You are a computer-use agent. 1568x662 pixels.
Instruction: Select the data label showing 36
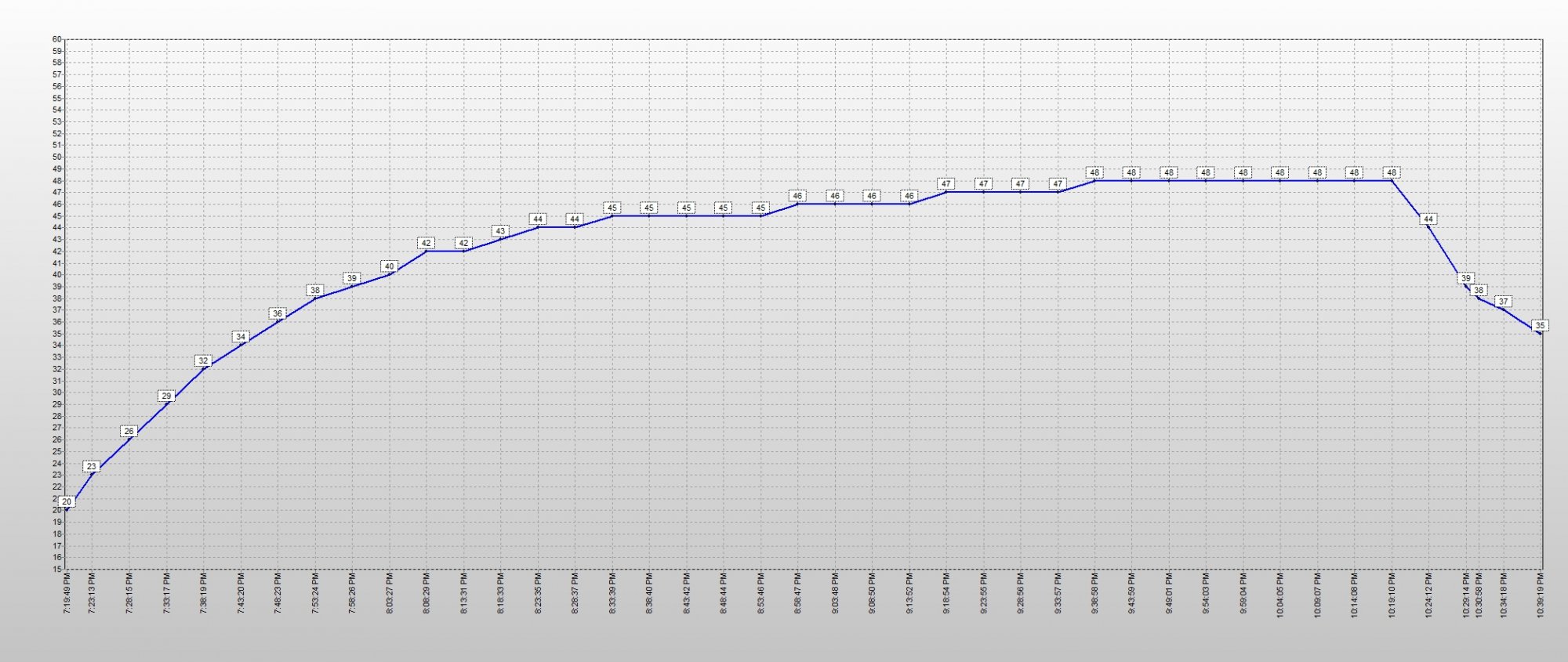point(278,313)
